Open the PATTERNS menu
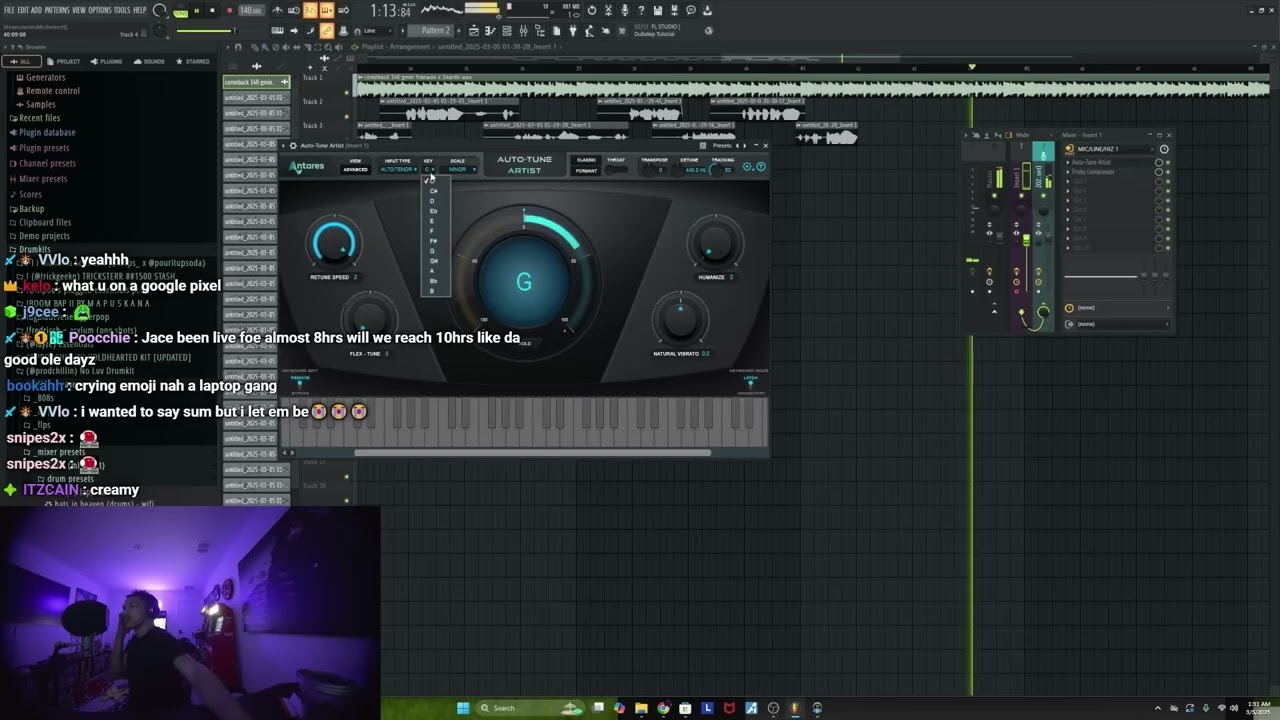This screenshot has height=720, width=1280. click(x=57, y=10)
